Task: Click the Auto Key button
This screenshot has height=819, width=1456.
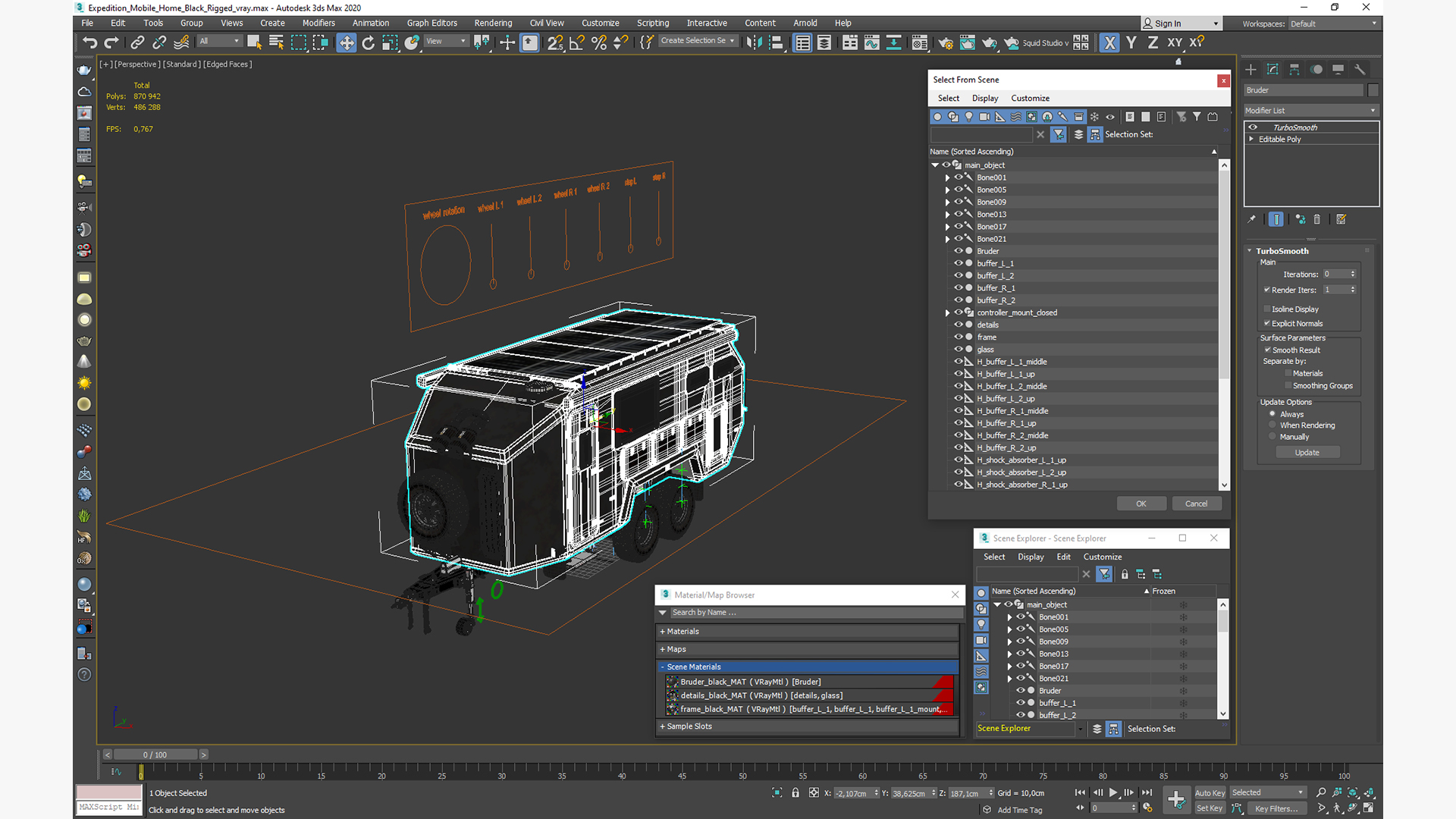Action: coord(1210,792)
